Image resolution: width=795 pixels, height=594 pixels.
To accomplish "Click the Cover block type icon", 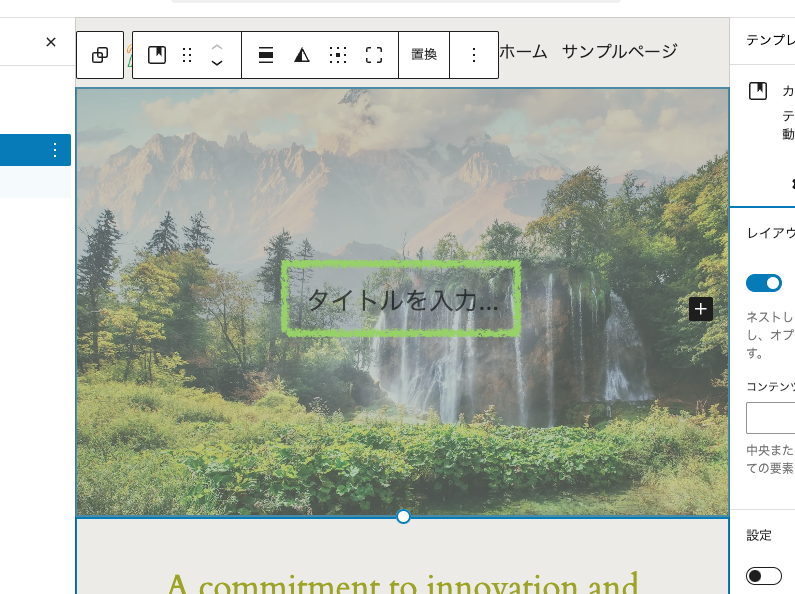I will tap(157, 55).
